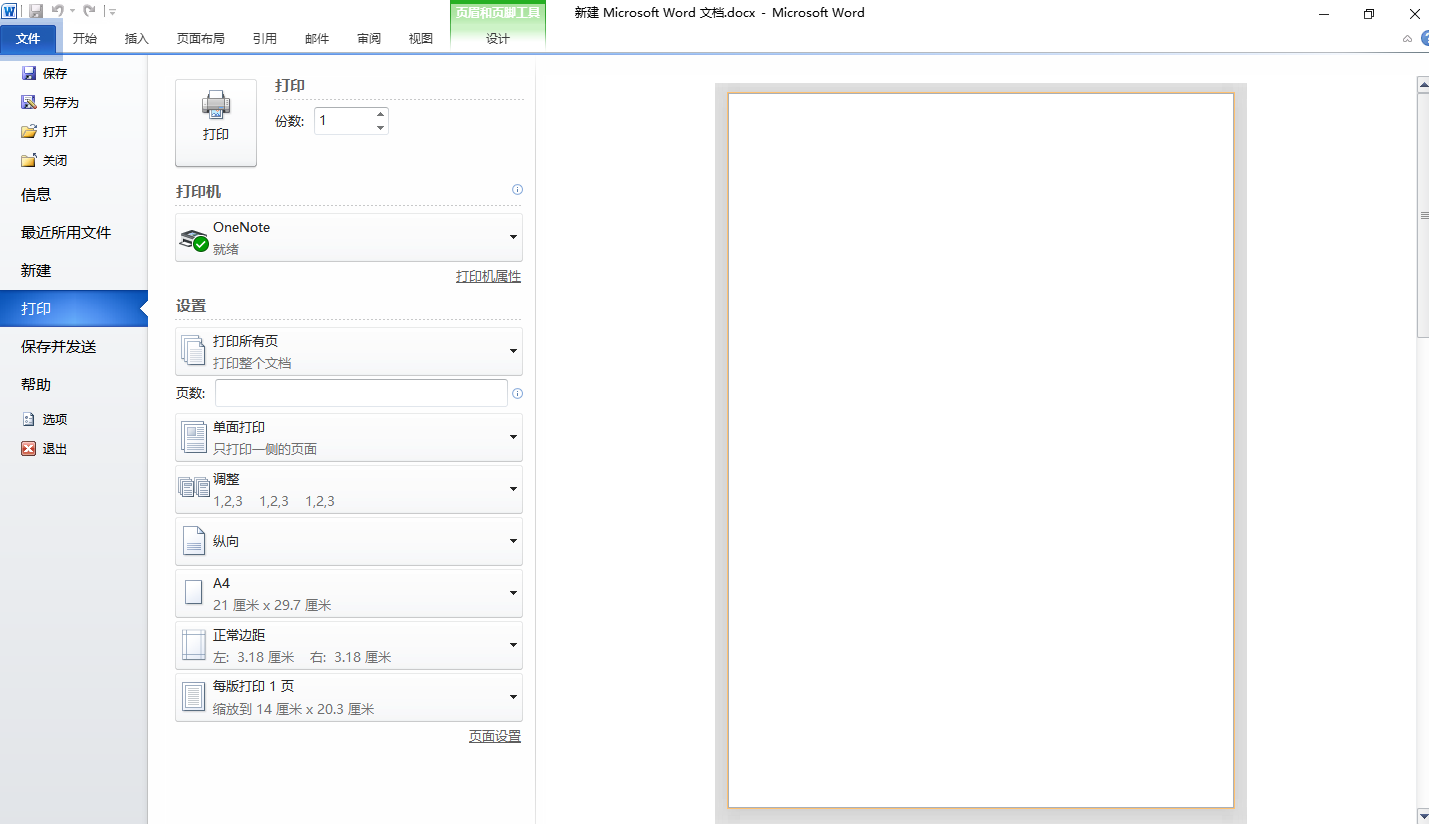This screenshot has height=824, width=1429.
Task: Choose Save As (另存为) in the sidebar
Action: [x=50, y=102]
